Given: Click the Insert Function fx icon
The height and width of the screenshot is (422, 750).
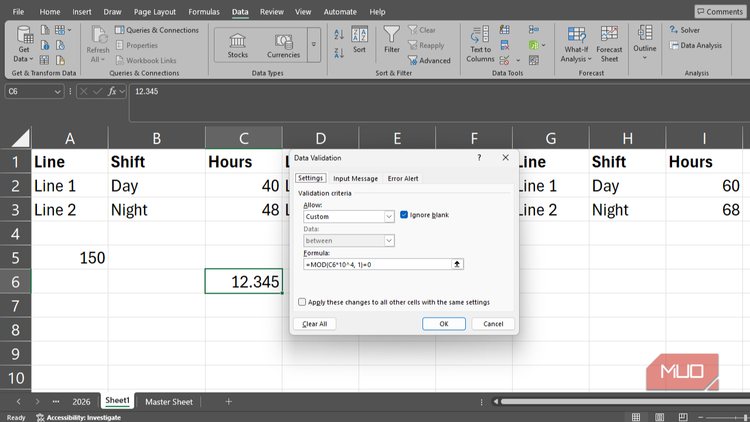Looking at the screenshot, I should (112, 91).
